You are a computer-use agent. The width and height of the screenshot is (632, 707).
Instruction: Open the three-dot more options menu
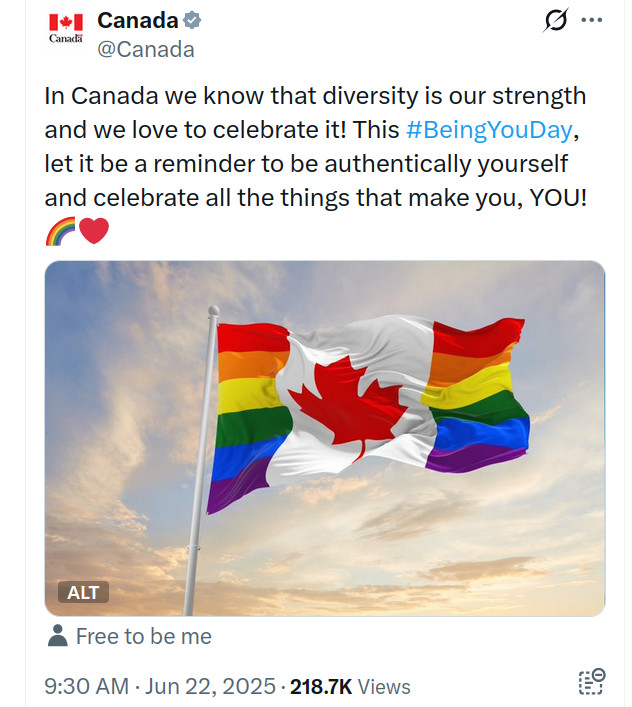click(592, 20)
